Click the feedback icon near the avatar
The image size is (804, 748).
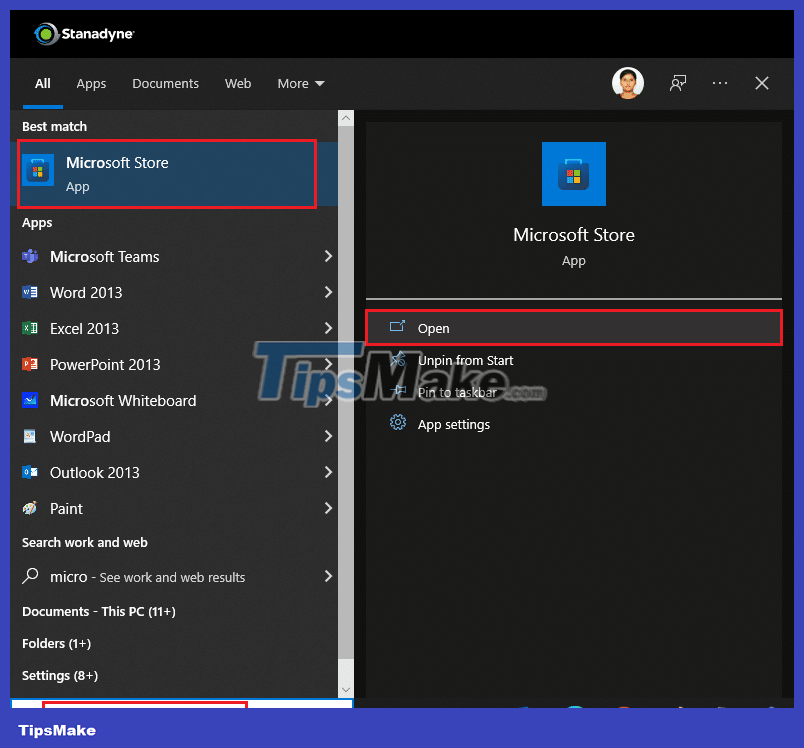[x=678, y=83]
